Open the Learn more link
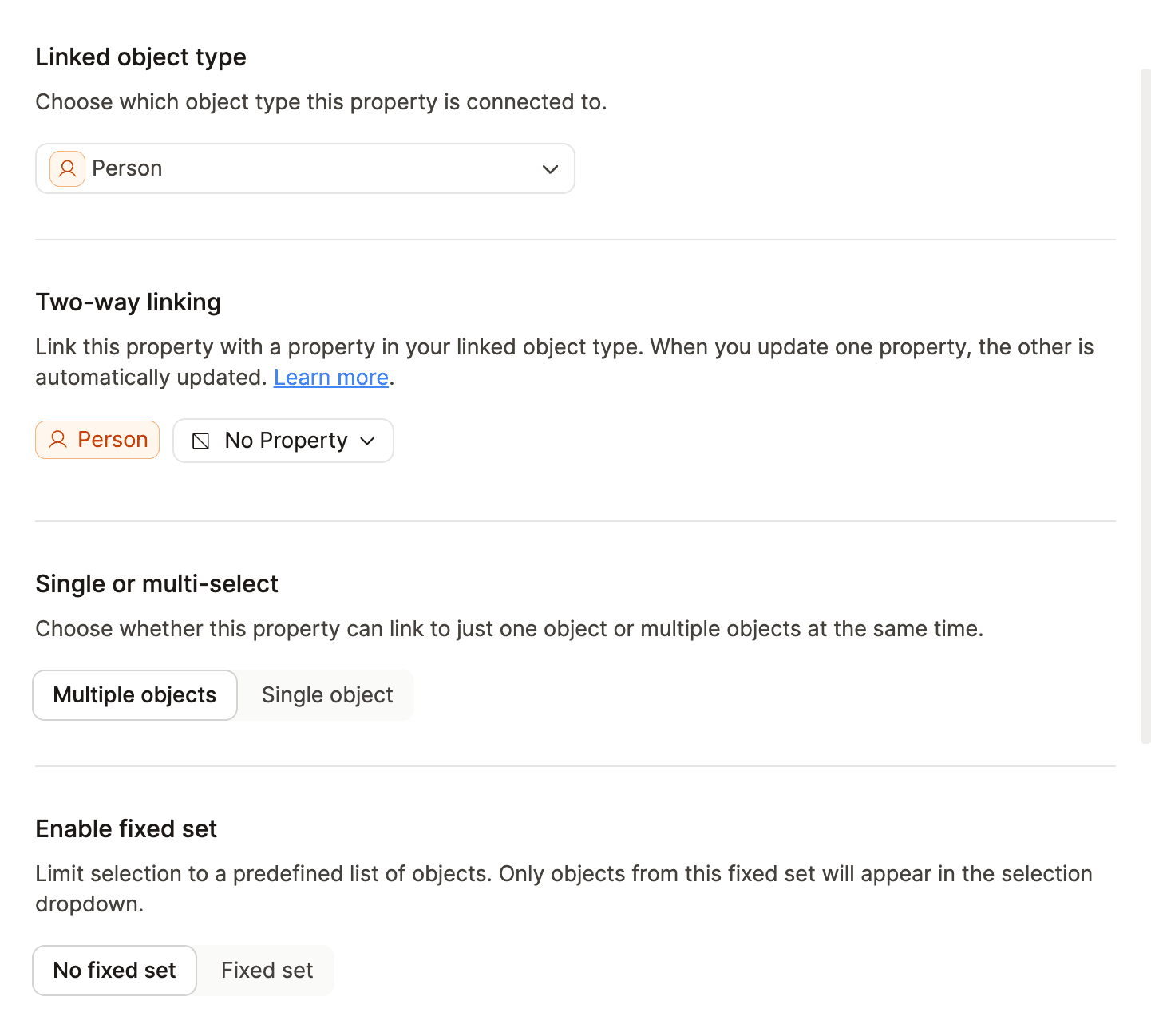This screenshot has width=1151, height=1036. (330, 377)
